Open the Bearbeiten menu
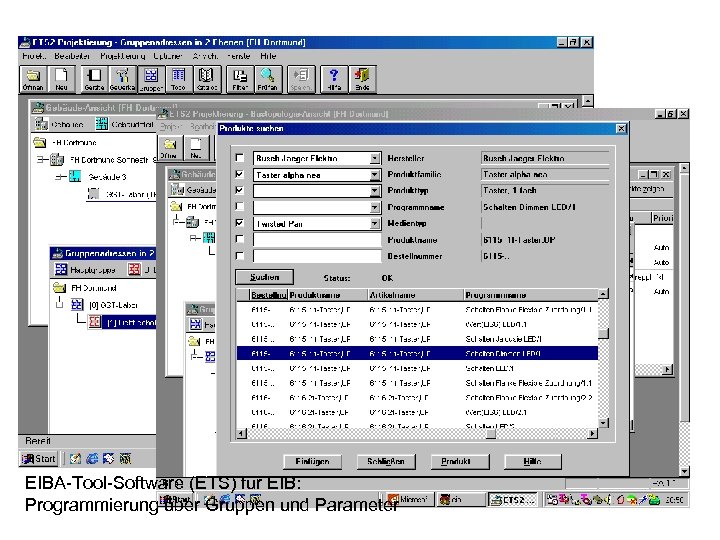Viewport: 720px width, 540px height. [x=72, y=56]
